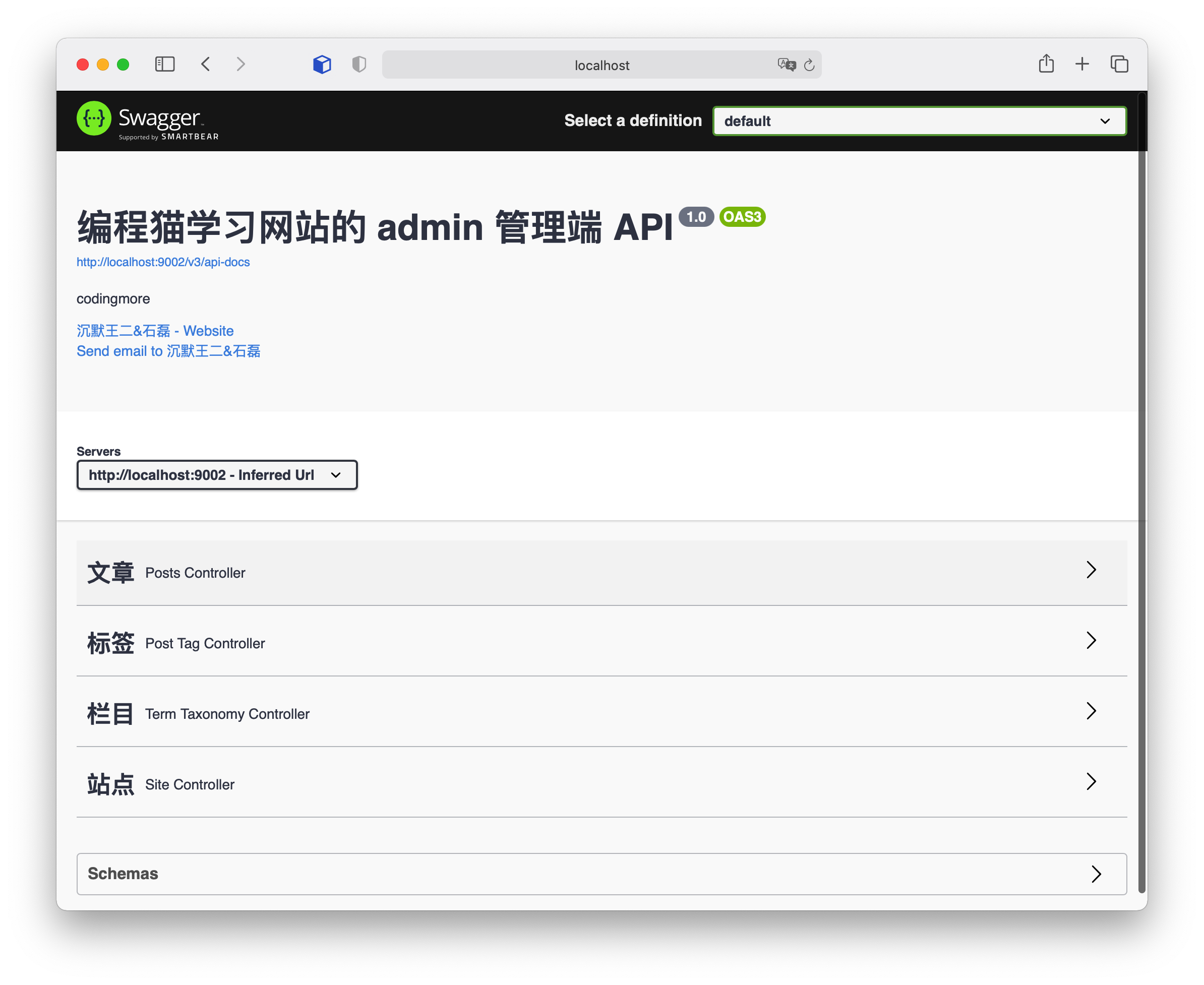Open the api-docs URL link

click(x=163, y=262)
